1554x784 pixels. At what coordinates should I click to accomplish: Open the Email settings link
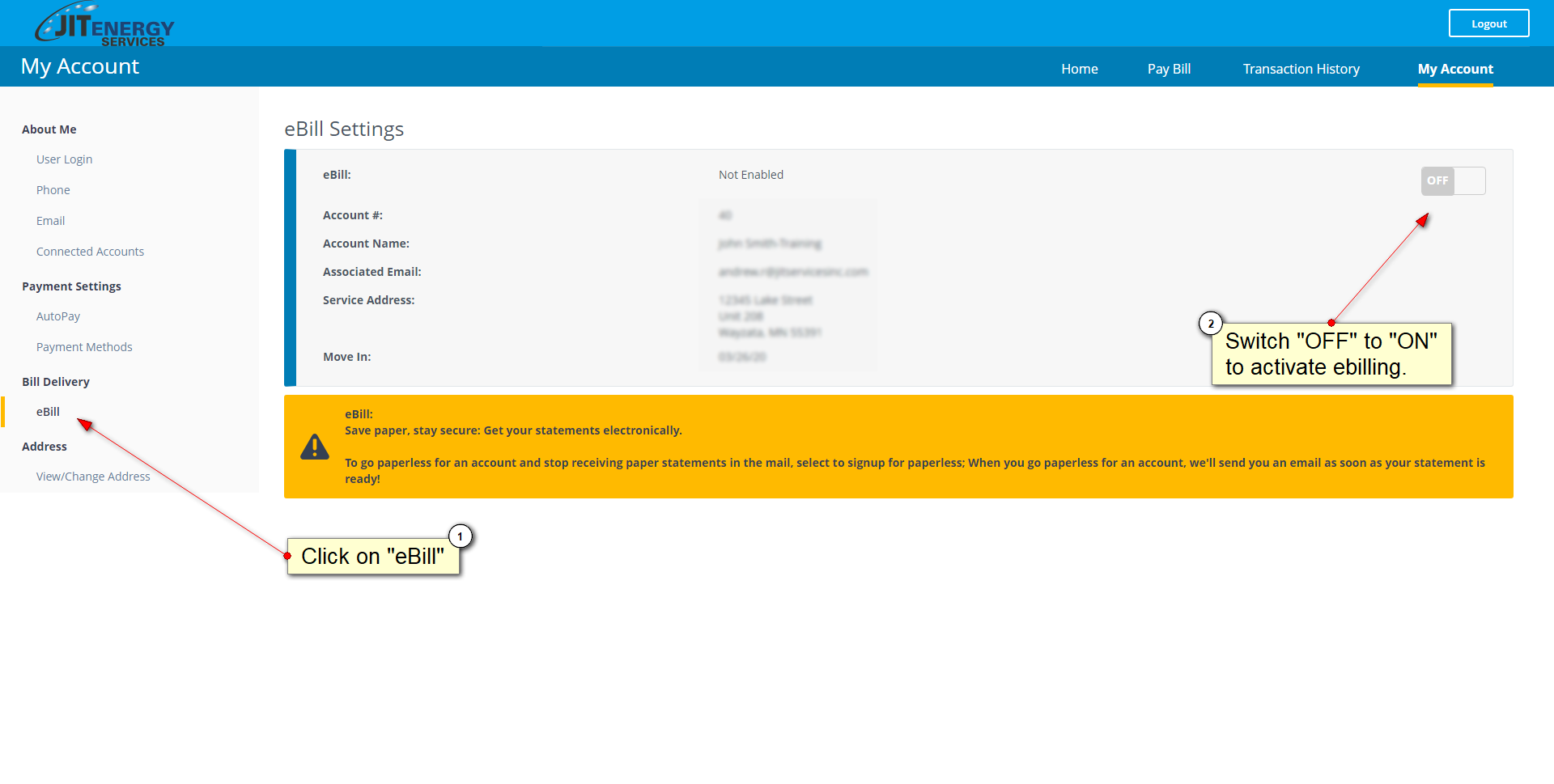[50, 221]
